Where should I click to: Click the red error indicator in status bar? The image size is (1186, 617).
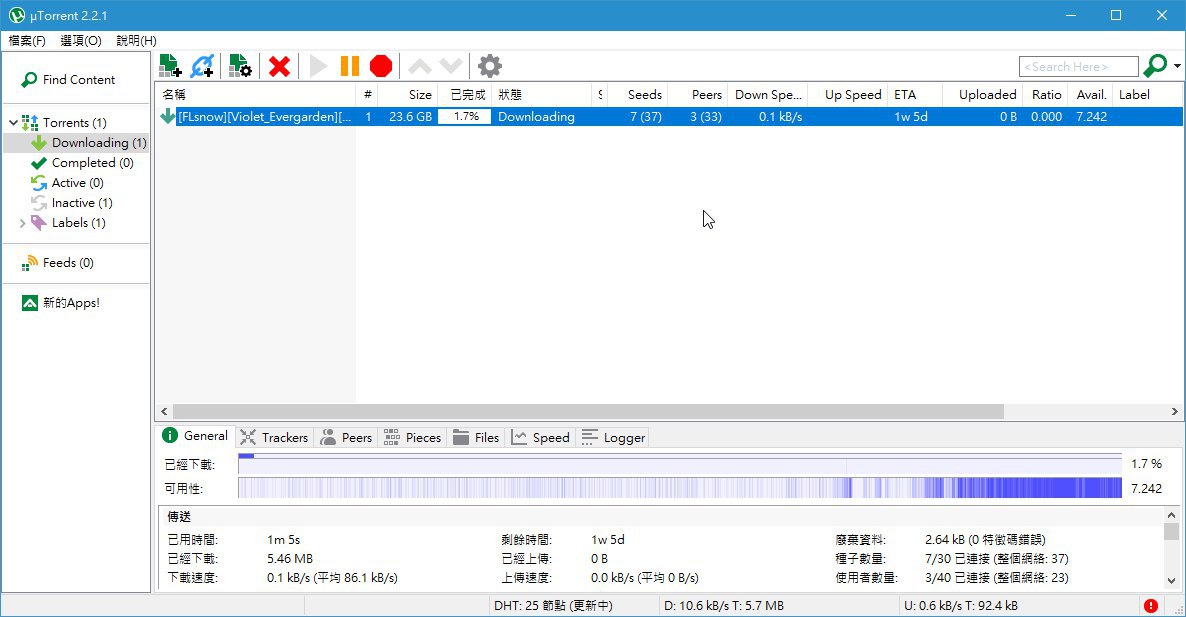pyautogui.click(x=1150, y=606)
